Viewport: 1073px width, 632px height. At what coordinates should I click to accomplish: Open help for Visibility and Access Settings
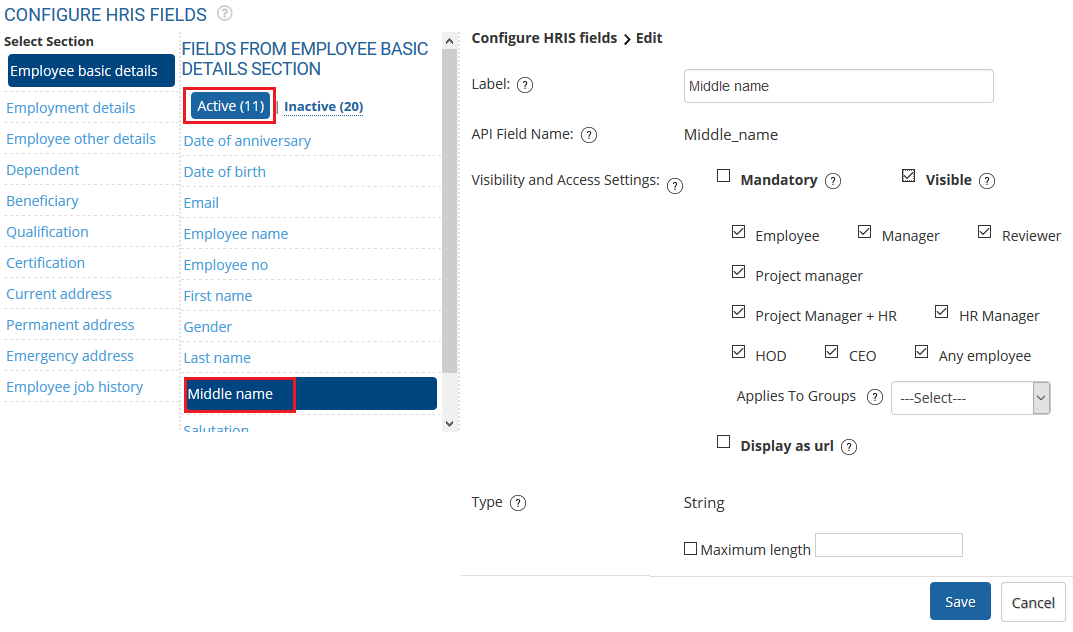click(675, 185)
